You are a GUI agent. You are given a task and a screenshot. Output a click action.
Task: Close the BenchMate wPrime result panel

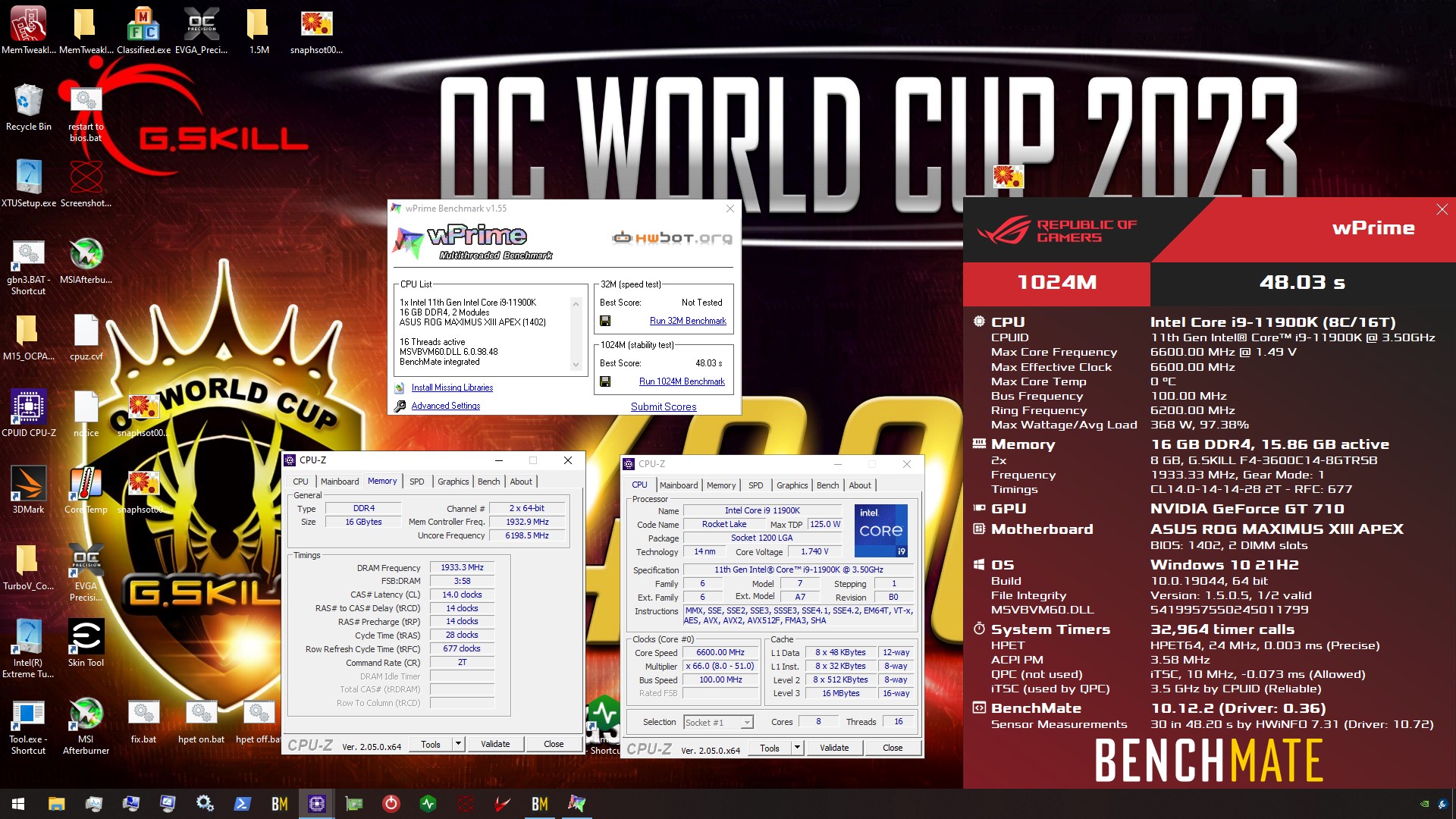click(1442, 210)
